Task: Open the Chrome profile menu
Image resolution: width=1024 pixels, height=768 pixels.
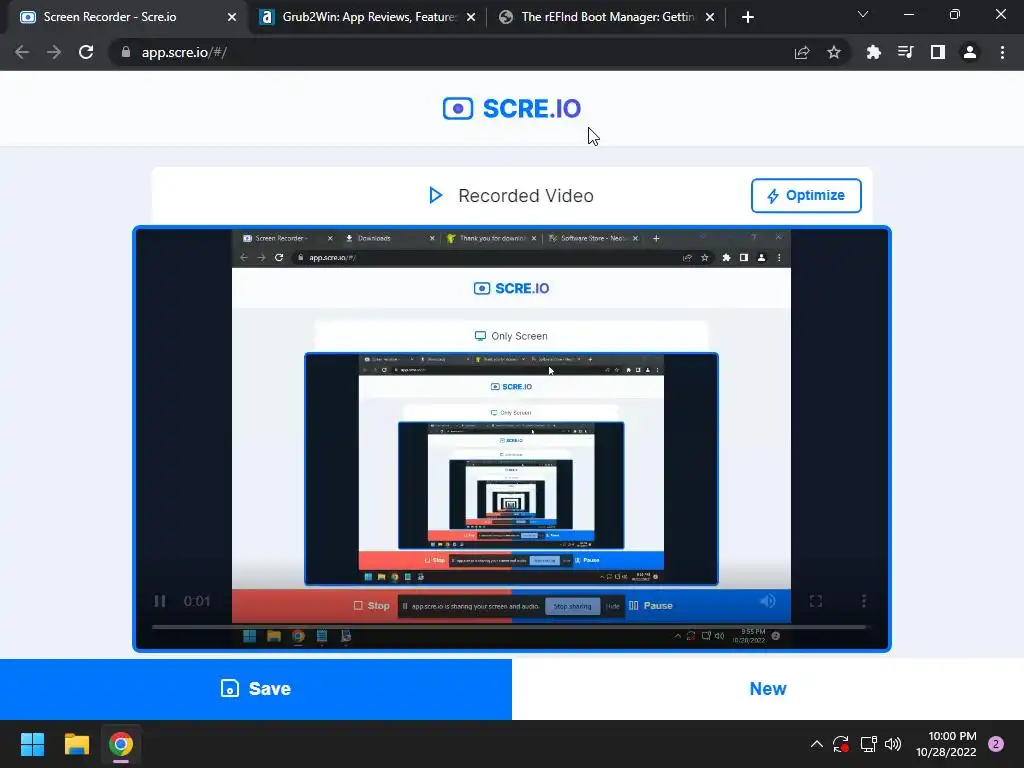Action: coord(970,52)
